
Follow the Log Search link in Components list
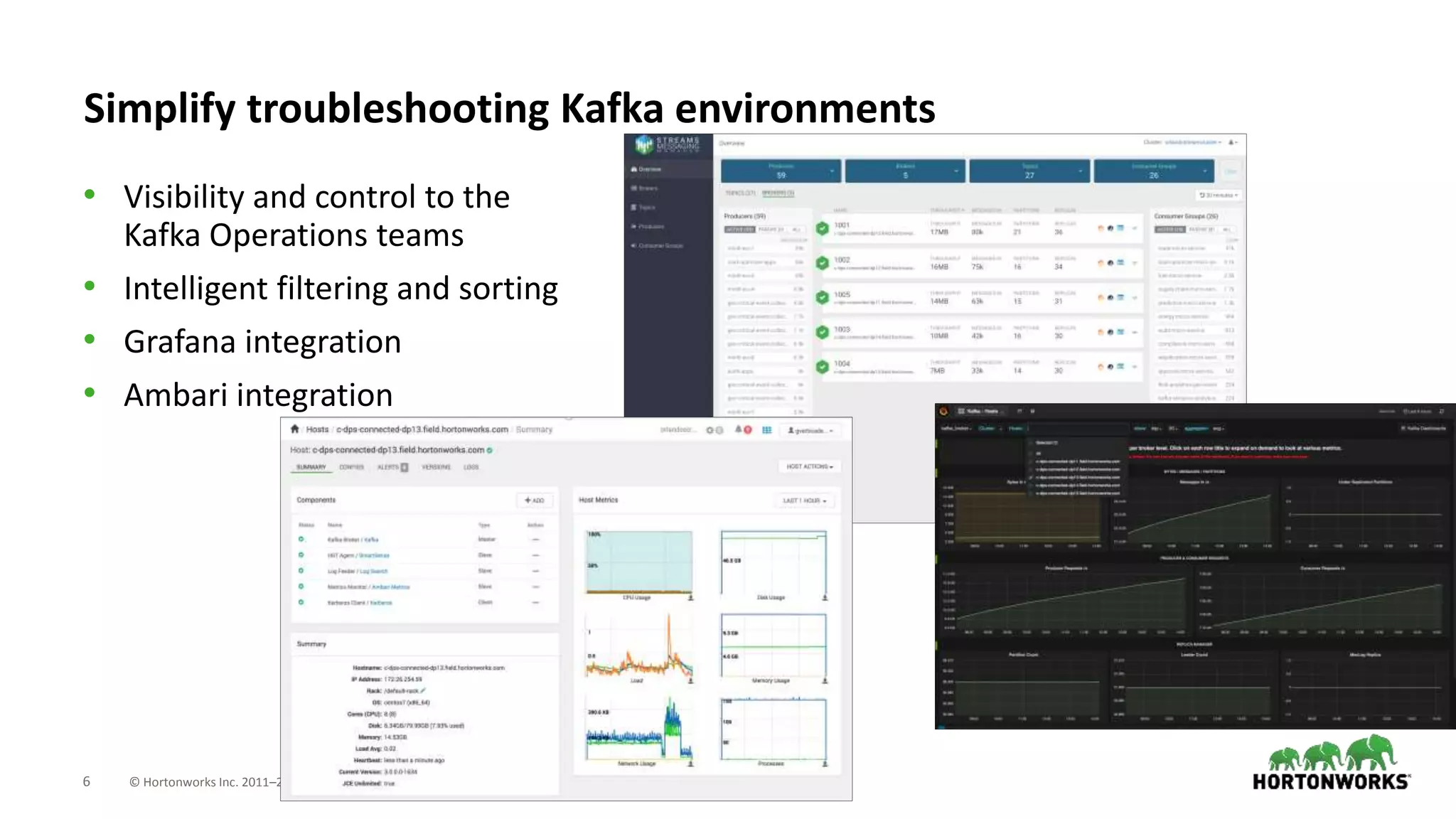pos(374,571)
